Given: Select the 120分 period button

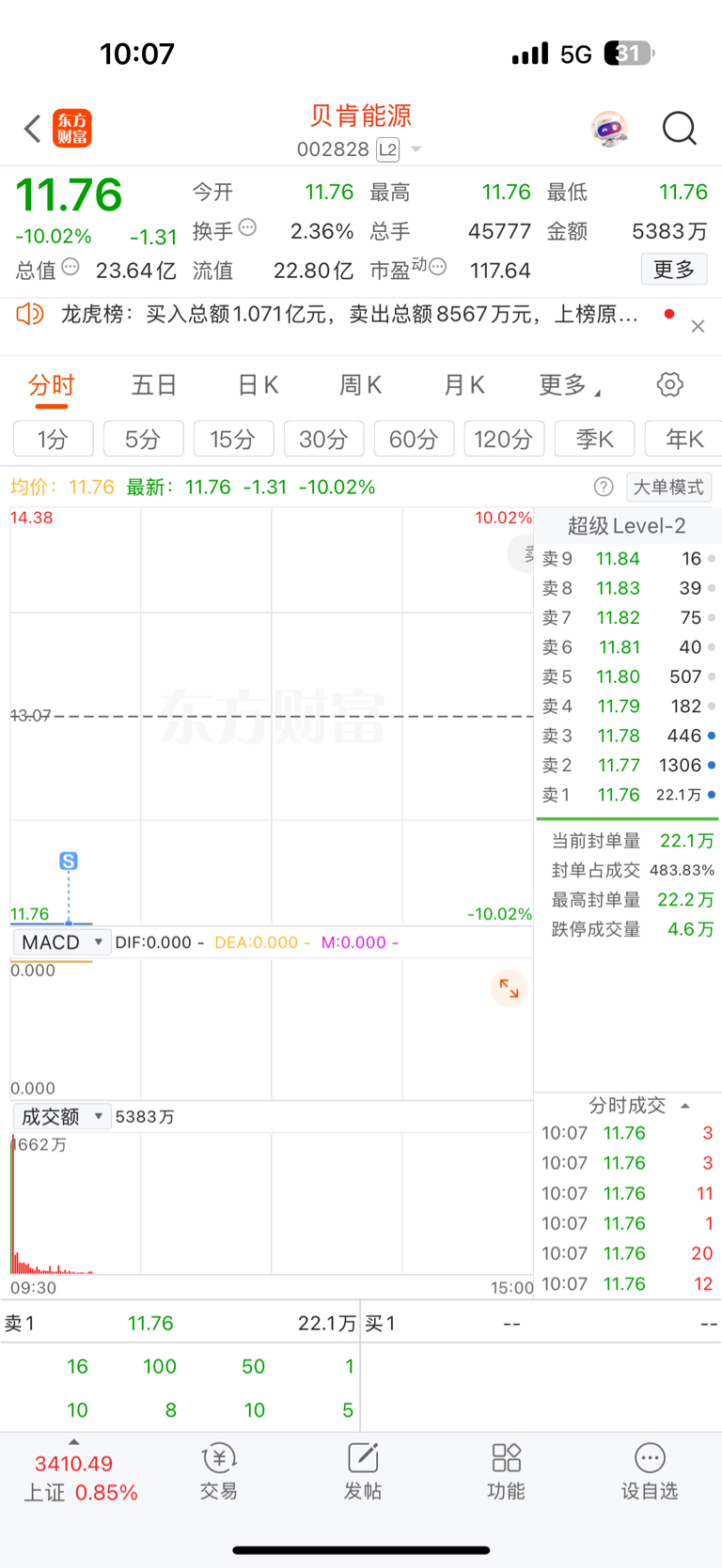Looking at the screenshot, I should (x=504, y=439).
